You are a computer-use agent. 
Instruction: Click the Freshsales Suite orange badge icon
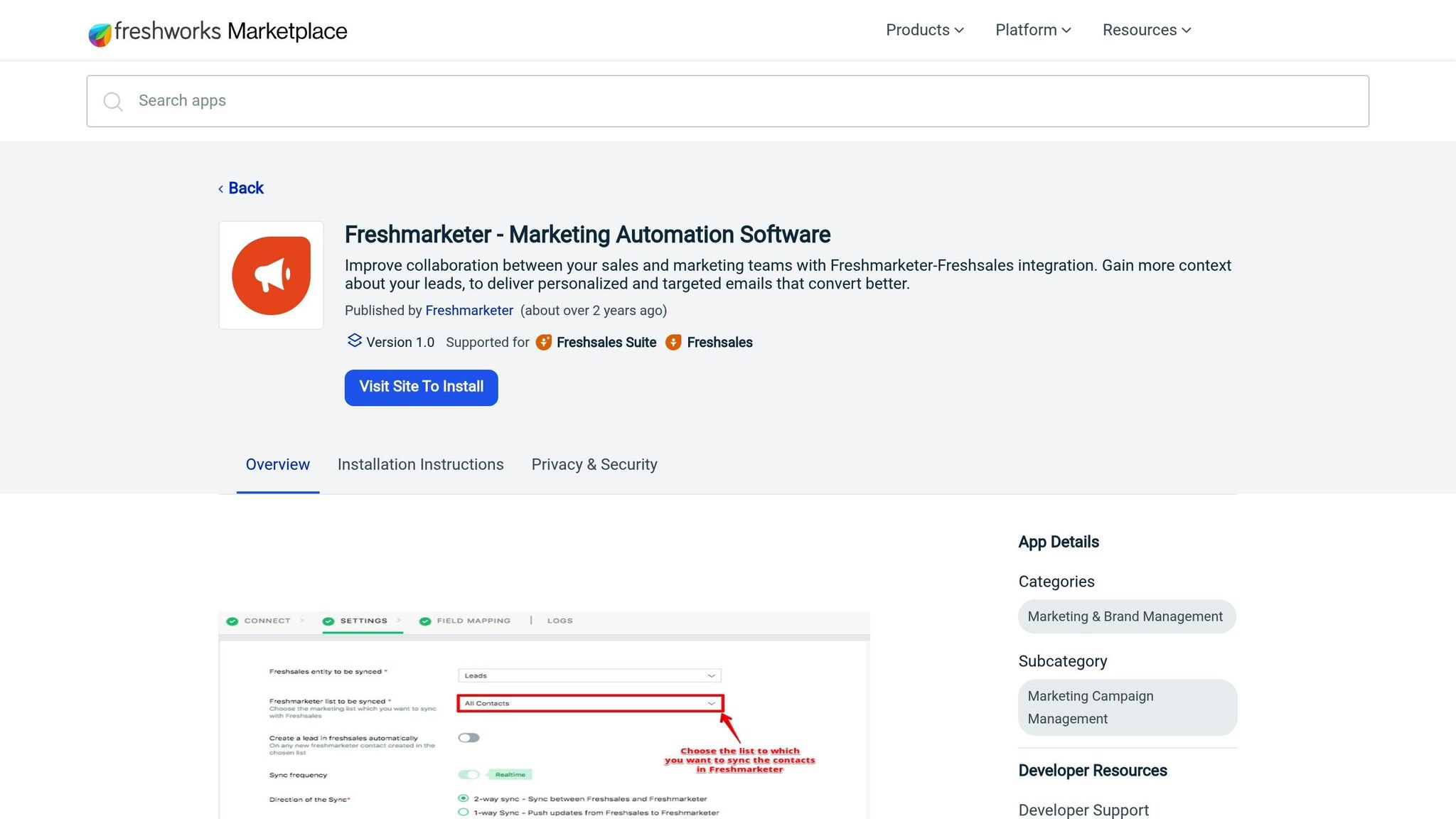(544, 343)
